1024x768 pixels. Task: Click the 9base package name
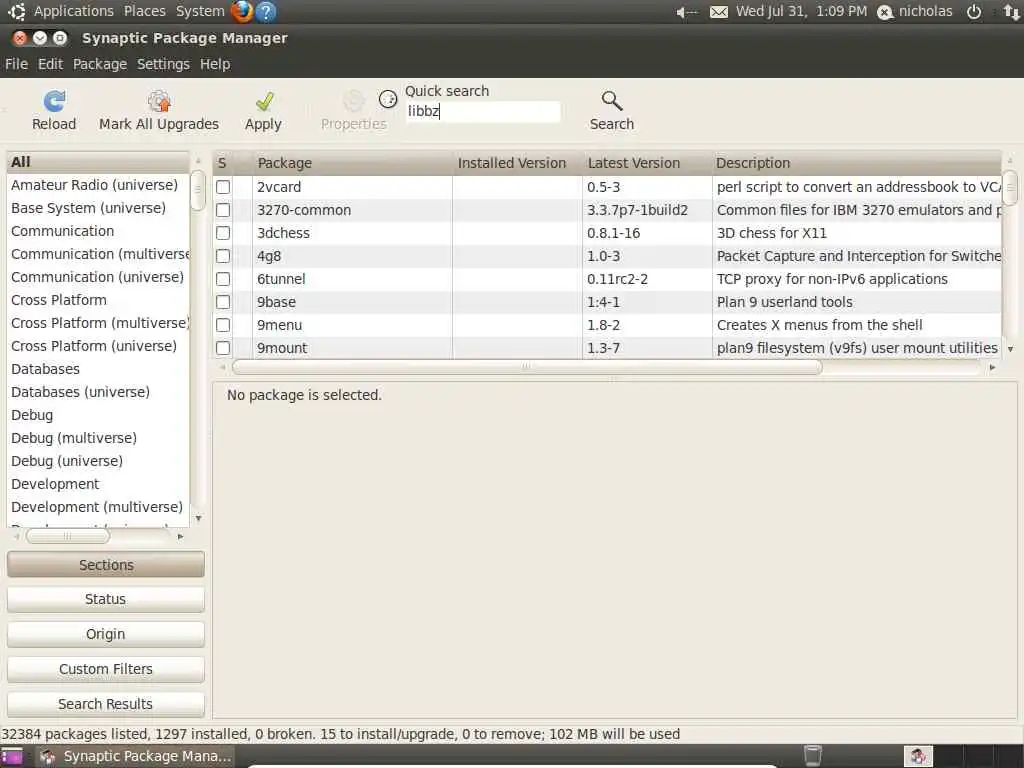(276, 302)
